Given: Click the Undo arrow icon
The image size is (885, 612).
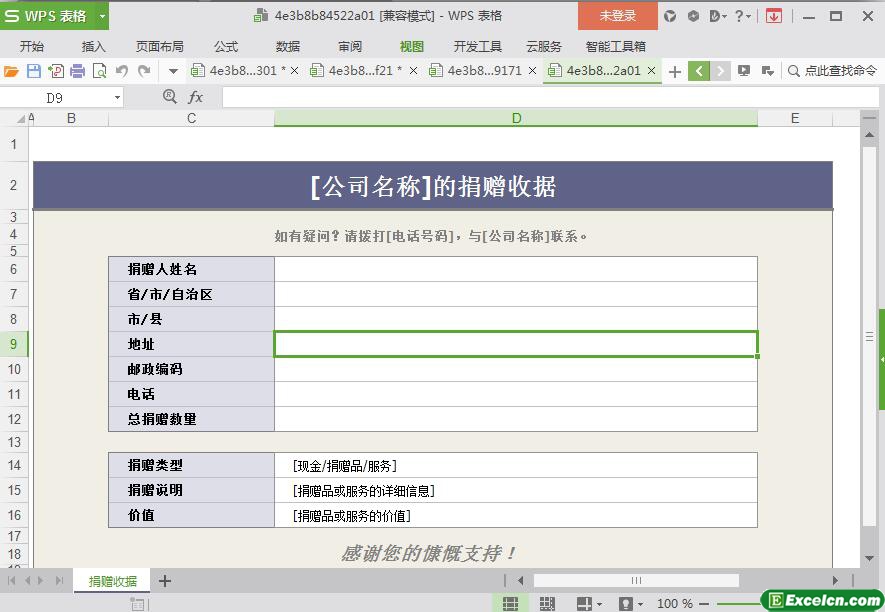Looking at the screenshot, I should [x=122, y=71].
